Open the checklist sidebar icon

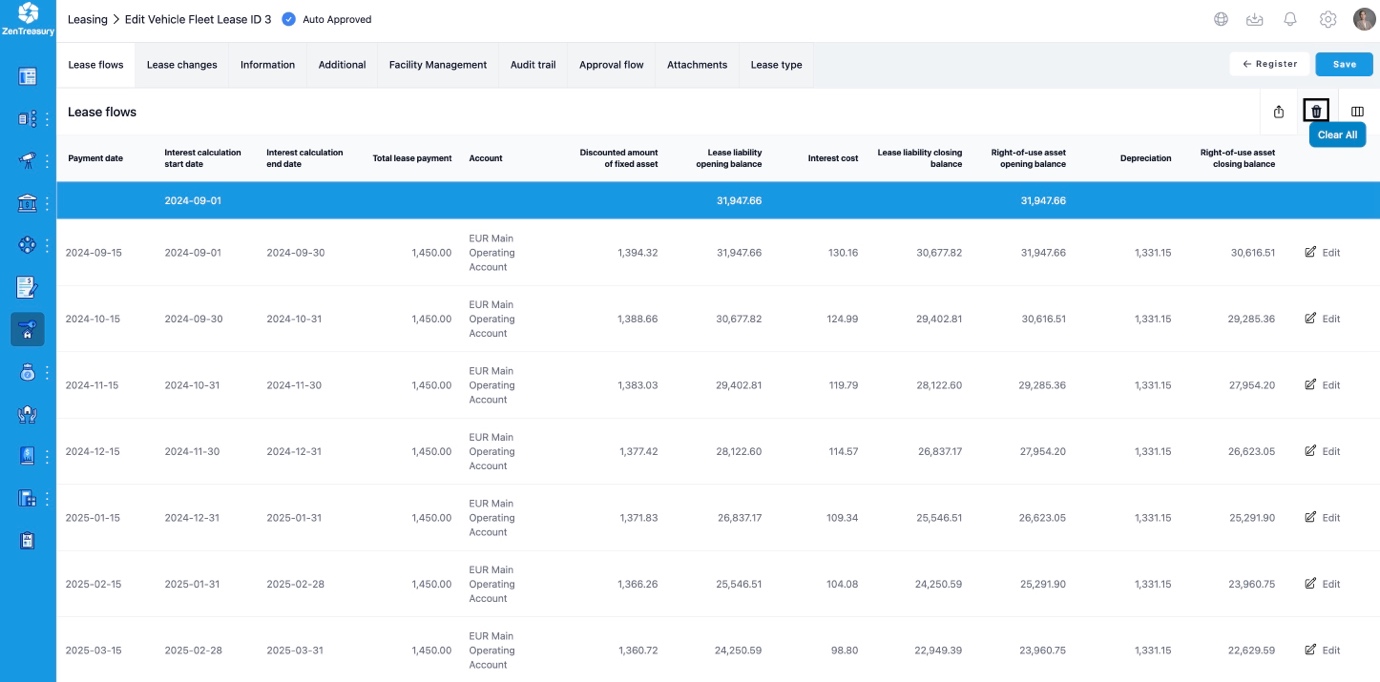click(x=27, y=119)
